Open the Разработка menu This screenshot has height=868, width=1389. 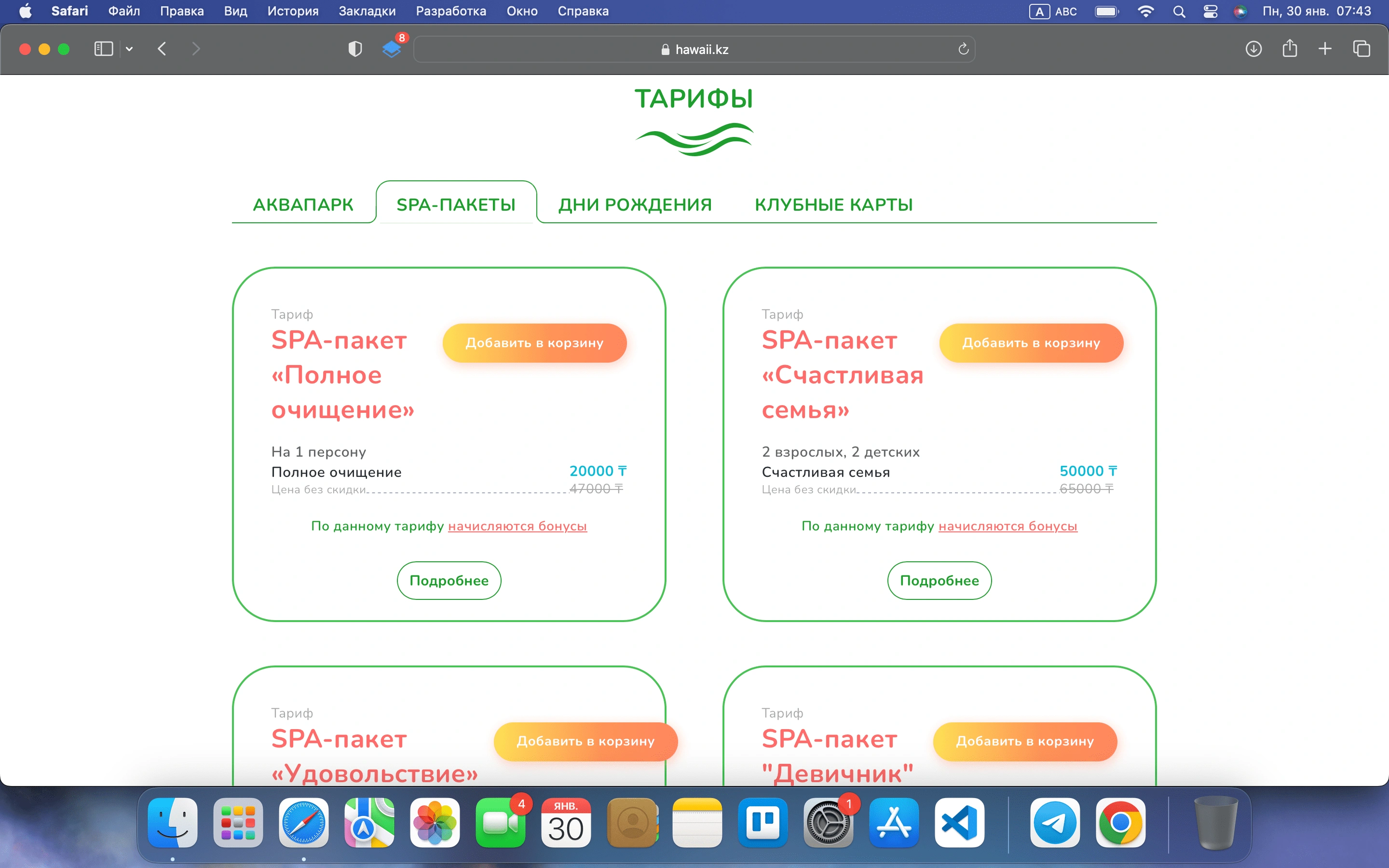click(450, 12)
